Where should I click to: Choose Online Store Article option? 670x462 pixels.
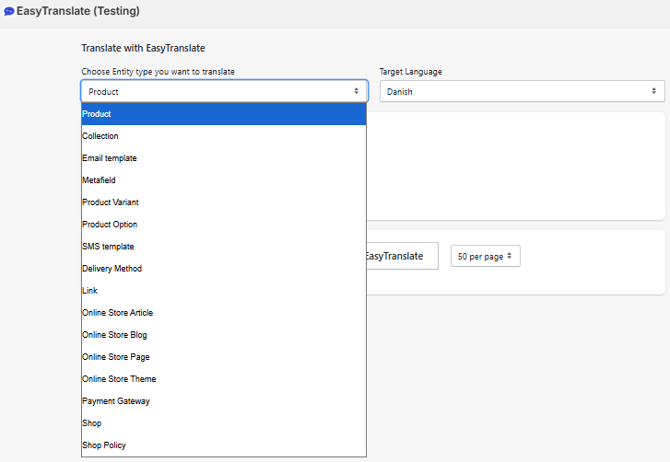pyautogui.click(x=118, y=313)
